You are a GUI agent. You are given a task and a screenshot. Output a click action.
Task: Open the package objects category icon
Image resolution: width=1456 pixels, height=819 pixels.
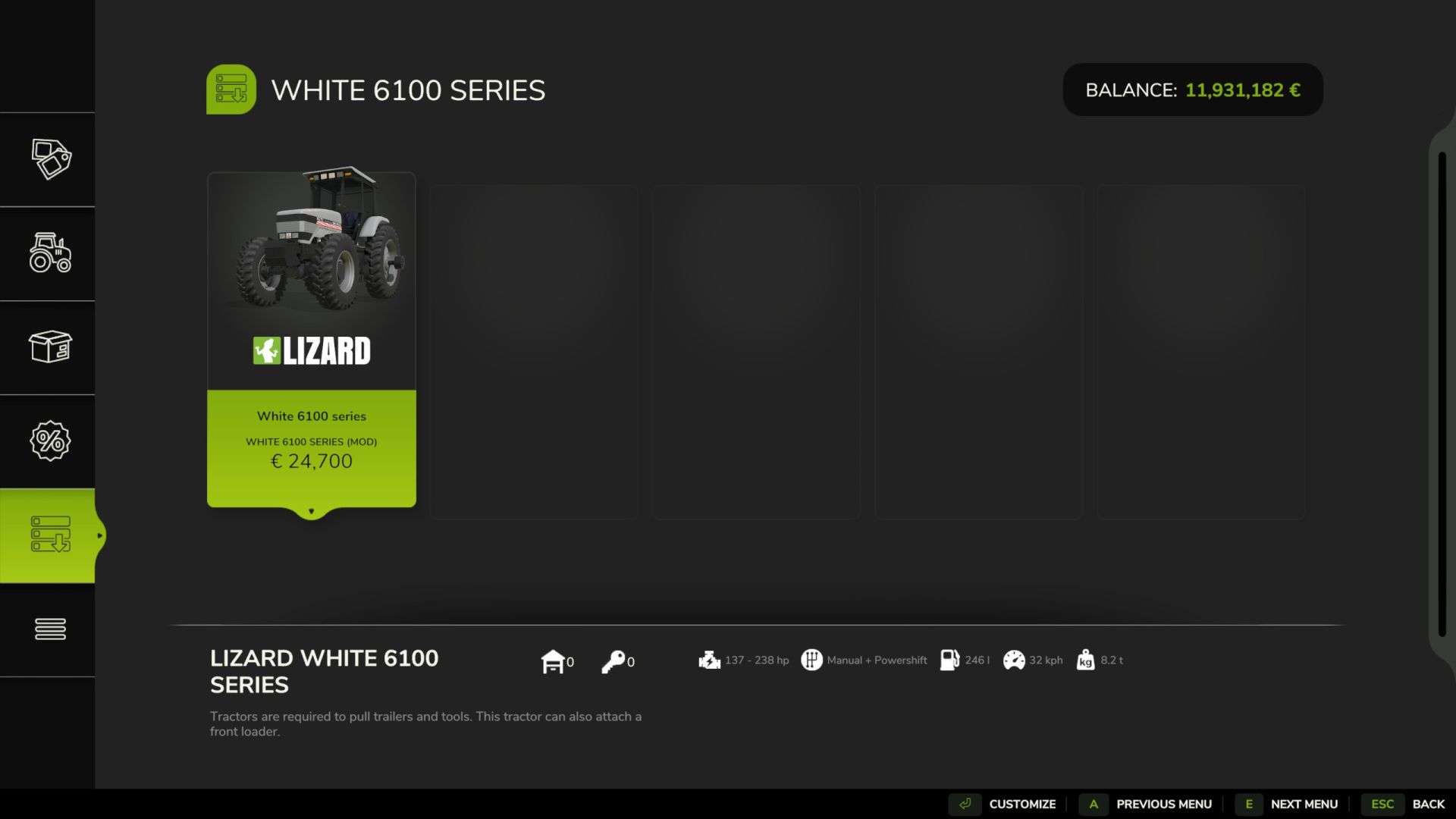50,347
